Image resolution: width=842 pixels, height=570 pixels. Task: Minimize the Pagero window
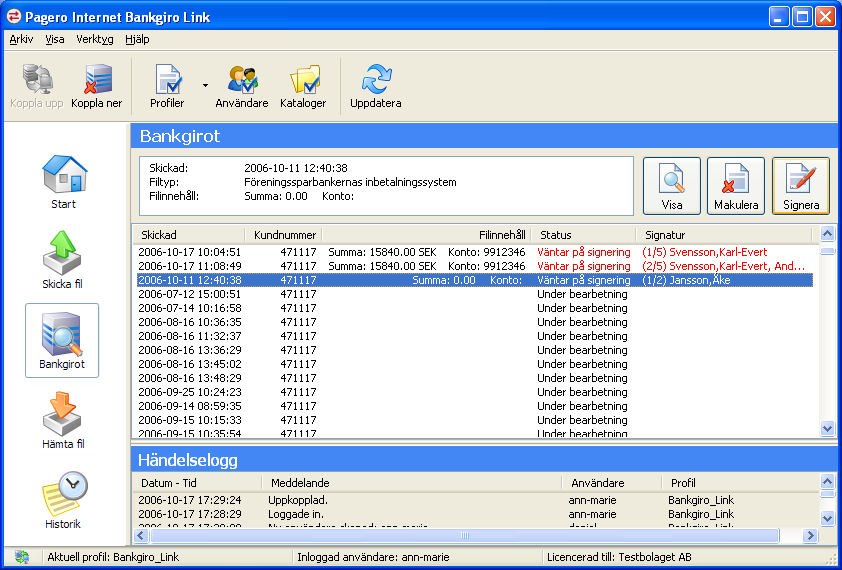[x=779, y=17]
